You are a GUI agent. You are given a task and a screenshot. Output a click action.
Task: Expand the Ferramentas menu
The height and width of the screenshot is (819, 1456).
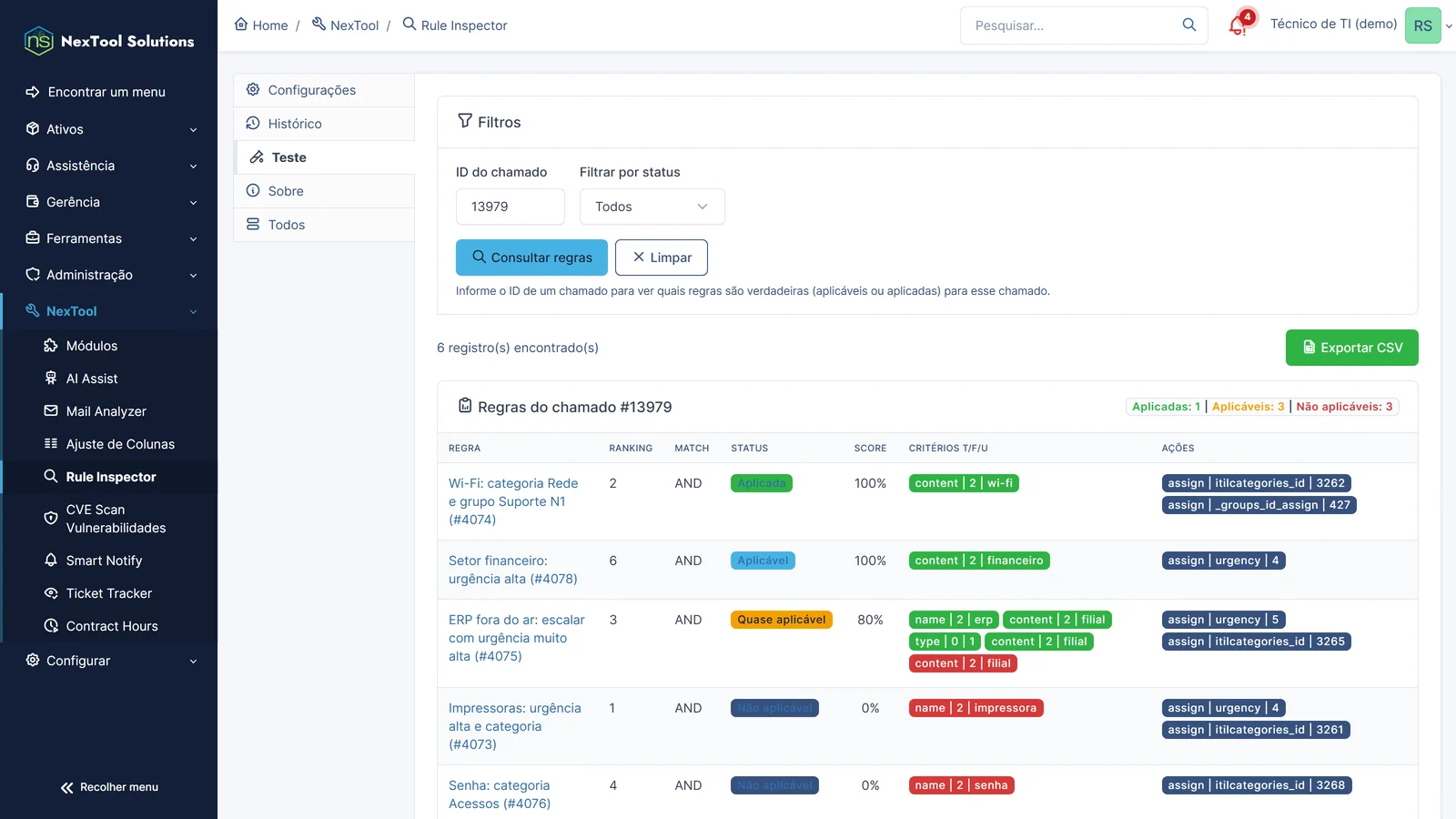point(109,238)
